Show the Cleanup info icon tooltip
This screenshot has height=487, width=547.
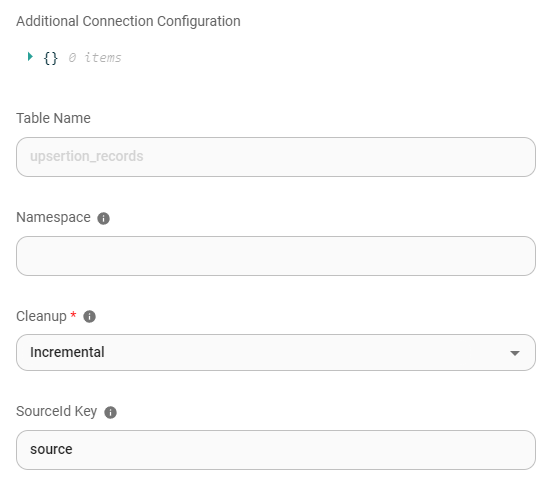pyautogui.click(x=89, y=317)
